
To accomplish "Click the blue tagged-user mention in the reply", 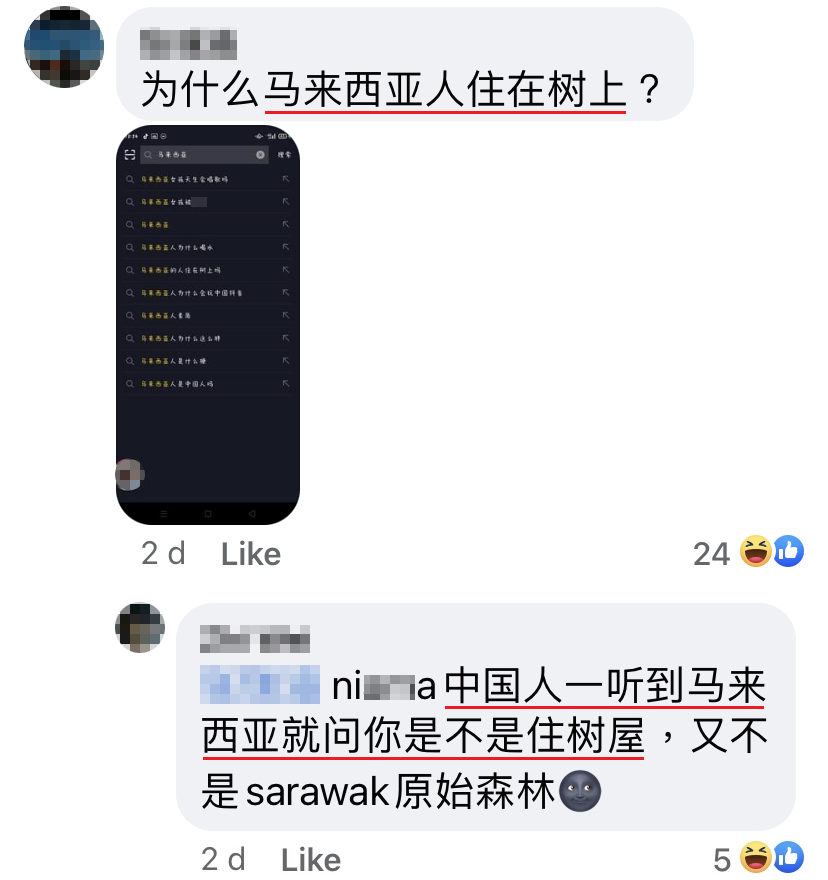I will (260, 685).
